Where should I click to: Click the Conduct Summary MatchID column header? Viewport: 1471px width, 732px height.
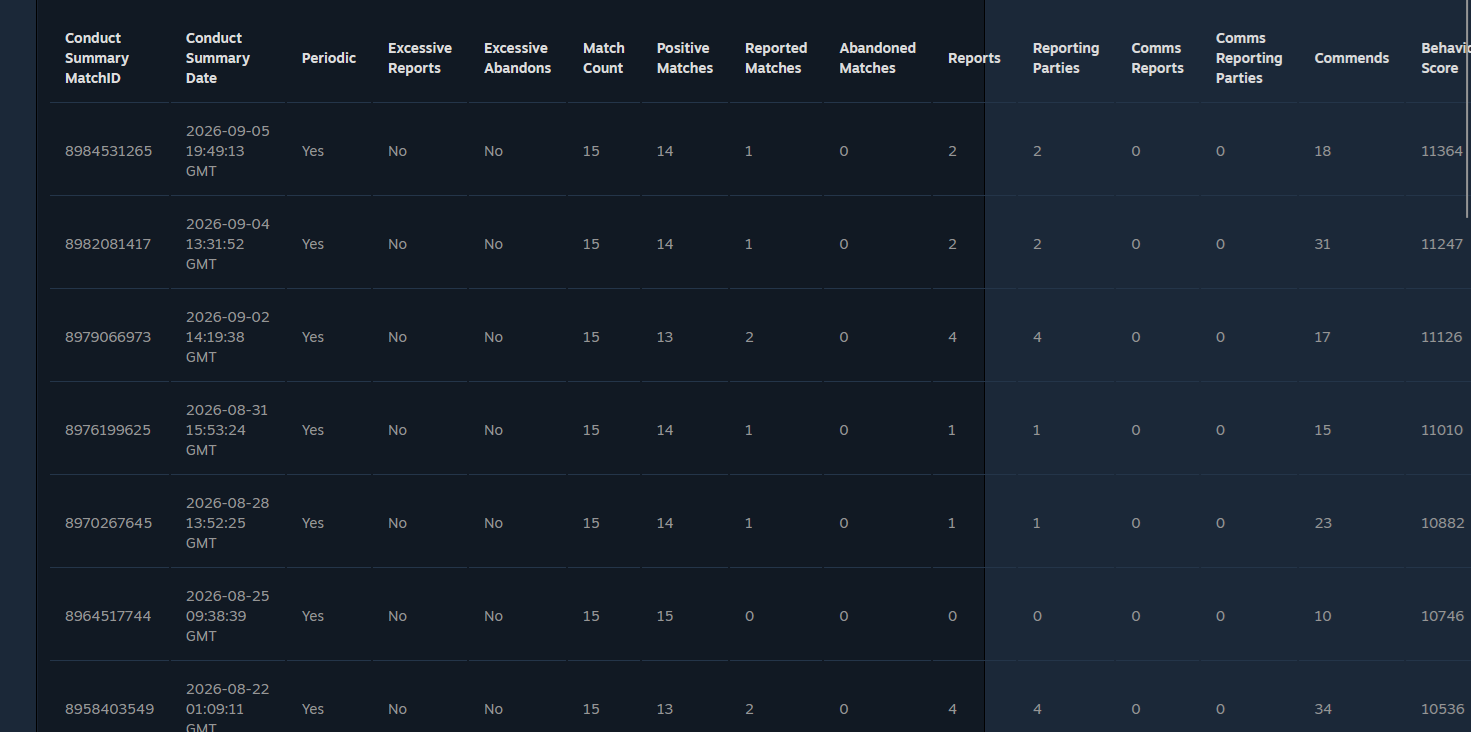tap(97, 58)
